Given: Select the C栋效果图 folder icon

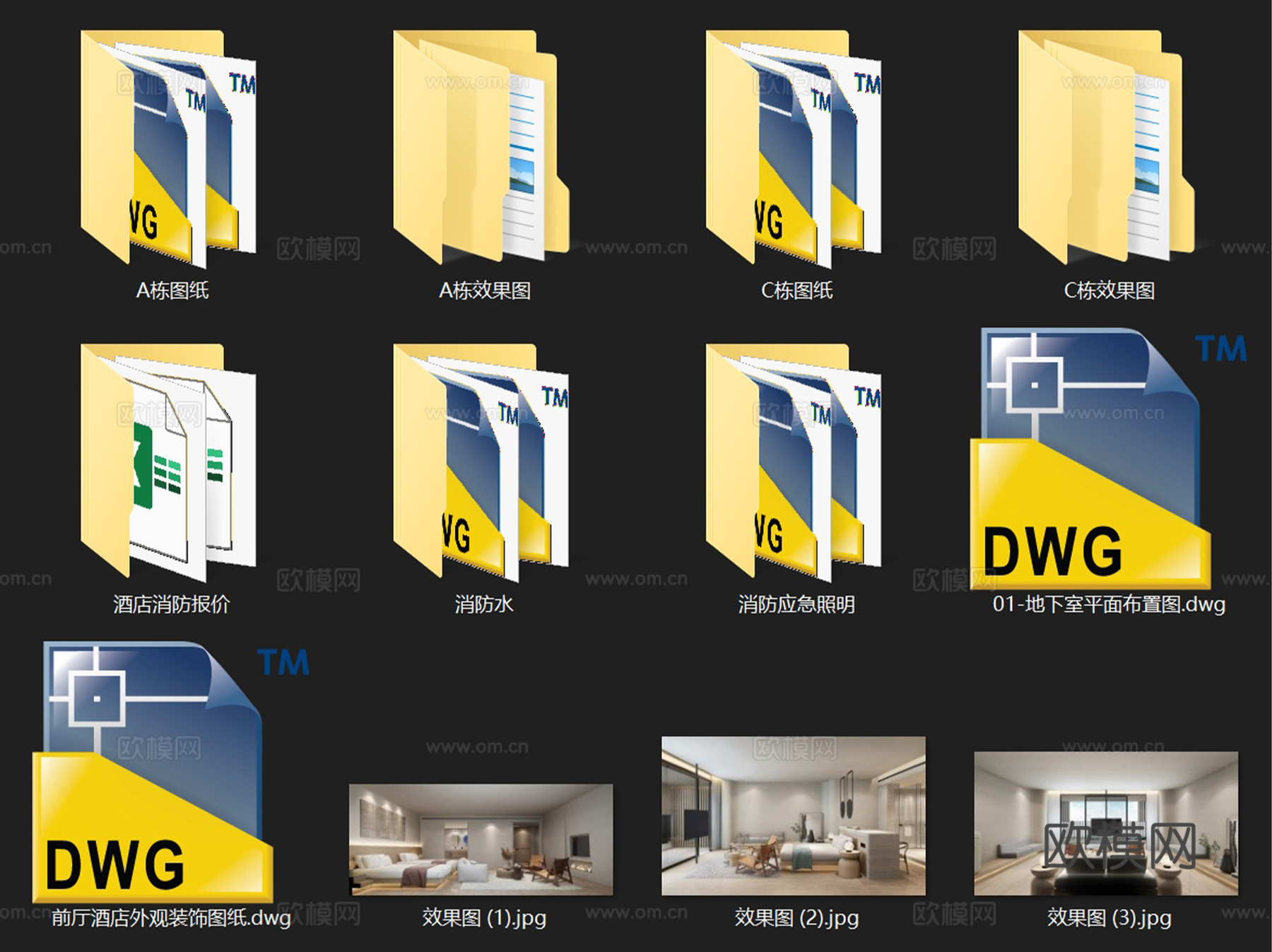Looking at the screenshot, I should pyautogui.click(x=1107, y=147).
